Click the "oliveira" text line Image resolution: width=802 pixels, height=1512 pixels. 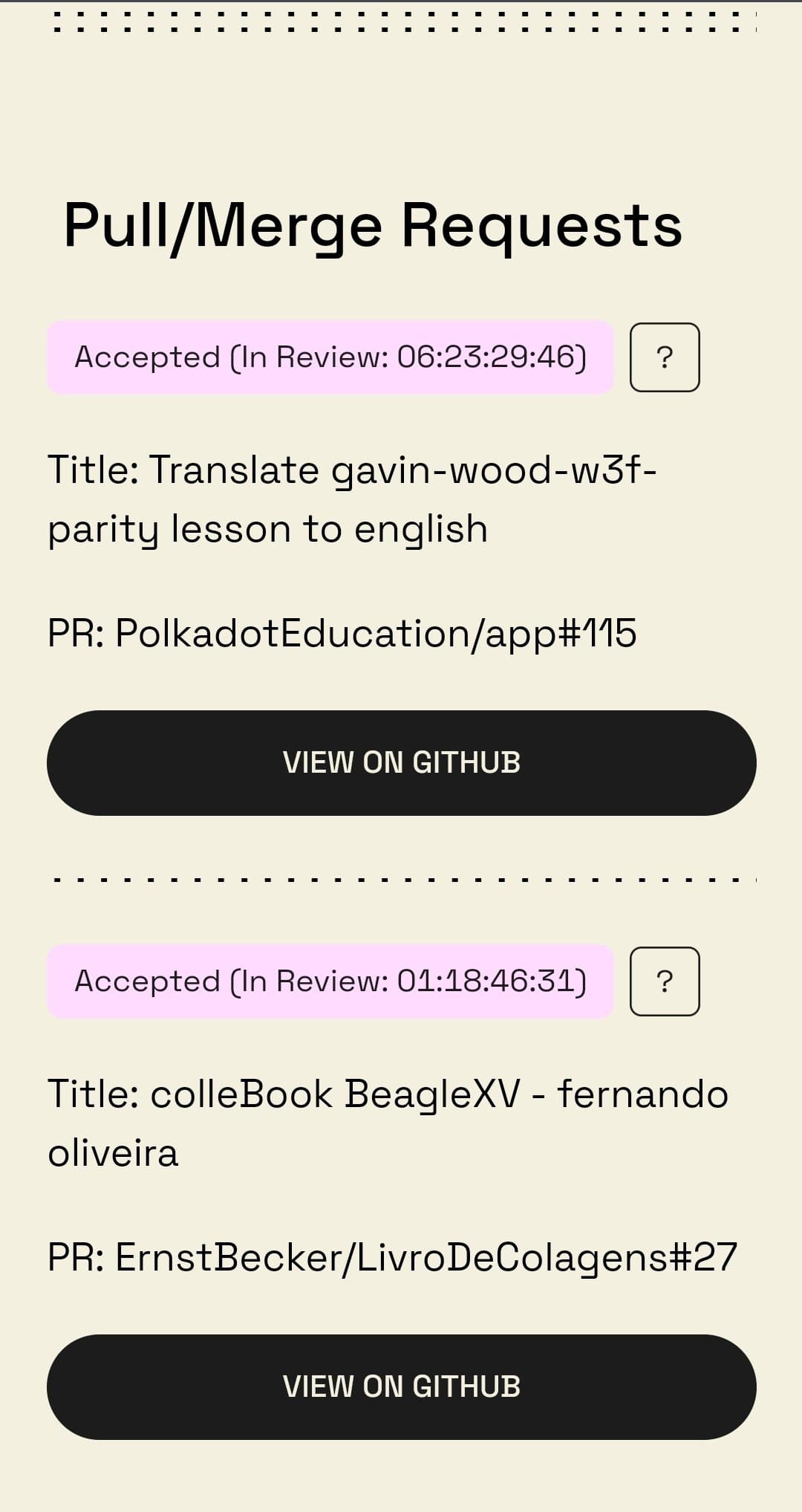point(113,1154)
